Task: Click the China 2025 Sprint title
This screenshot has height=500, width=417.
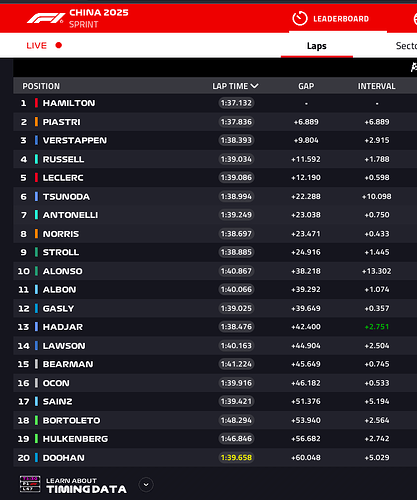Action: coord(99,18)
